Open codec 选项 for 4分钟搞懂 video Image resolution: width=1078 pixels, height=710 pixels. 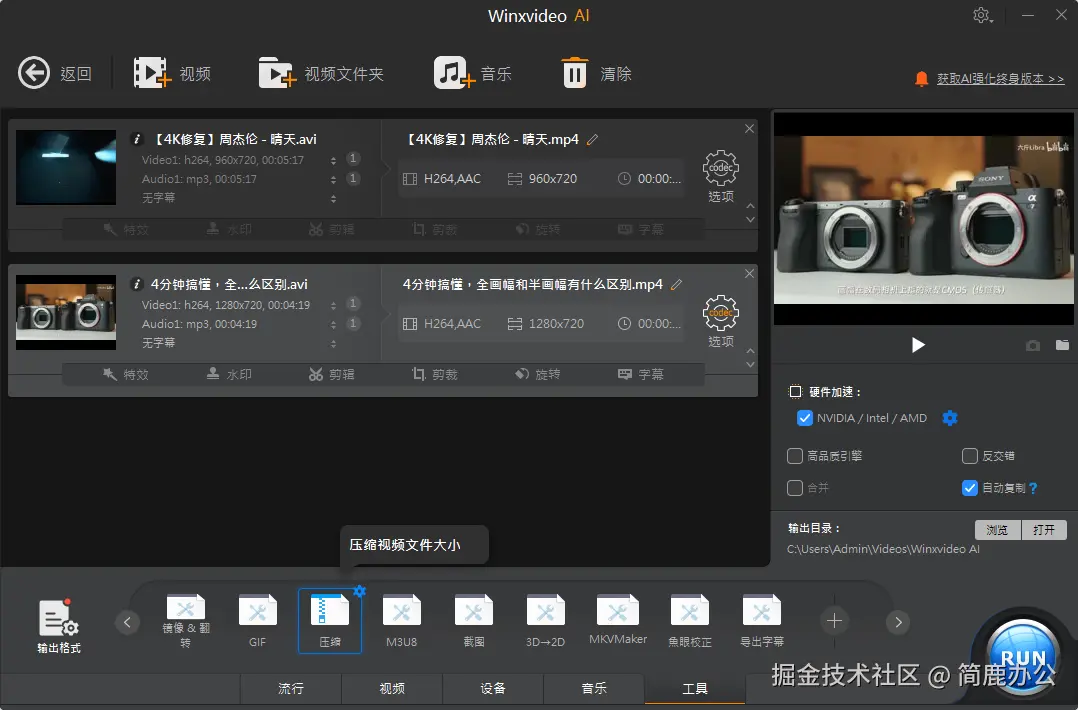[720, 321]
